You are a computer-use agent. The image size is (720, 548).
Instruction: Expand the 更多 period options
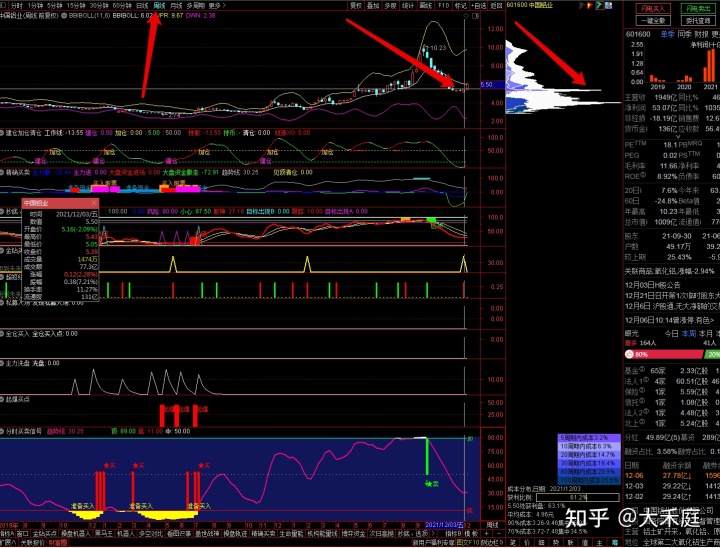(217, 6)
